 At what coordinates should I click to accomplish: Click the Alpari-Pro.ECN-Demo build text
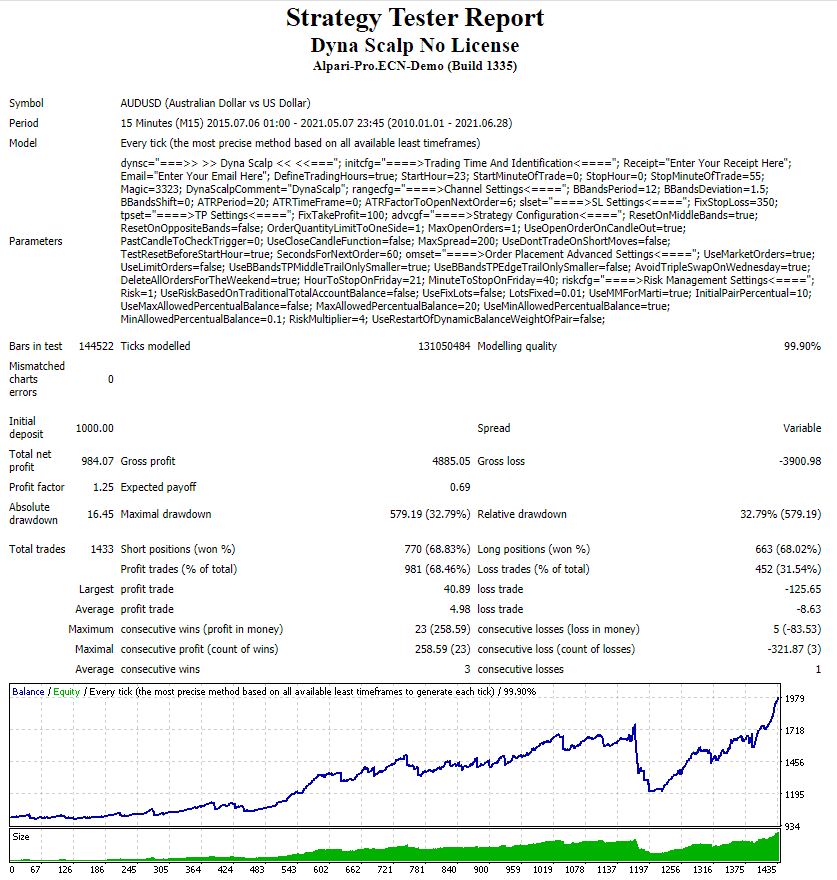pyautogui.click(x=415, y=66)
